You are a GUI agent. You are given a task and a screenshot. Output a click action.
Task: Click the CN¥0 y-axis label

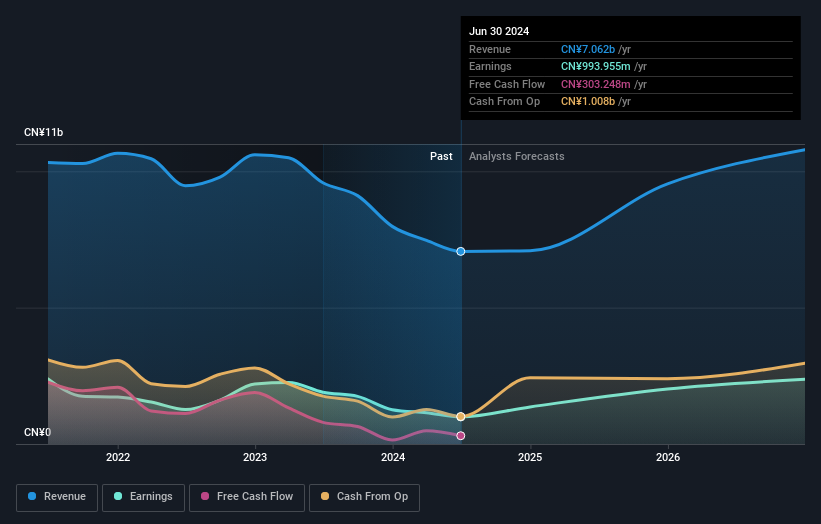coord(37,432)
